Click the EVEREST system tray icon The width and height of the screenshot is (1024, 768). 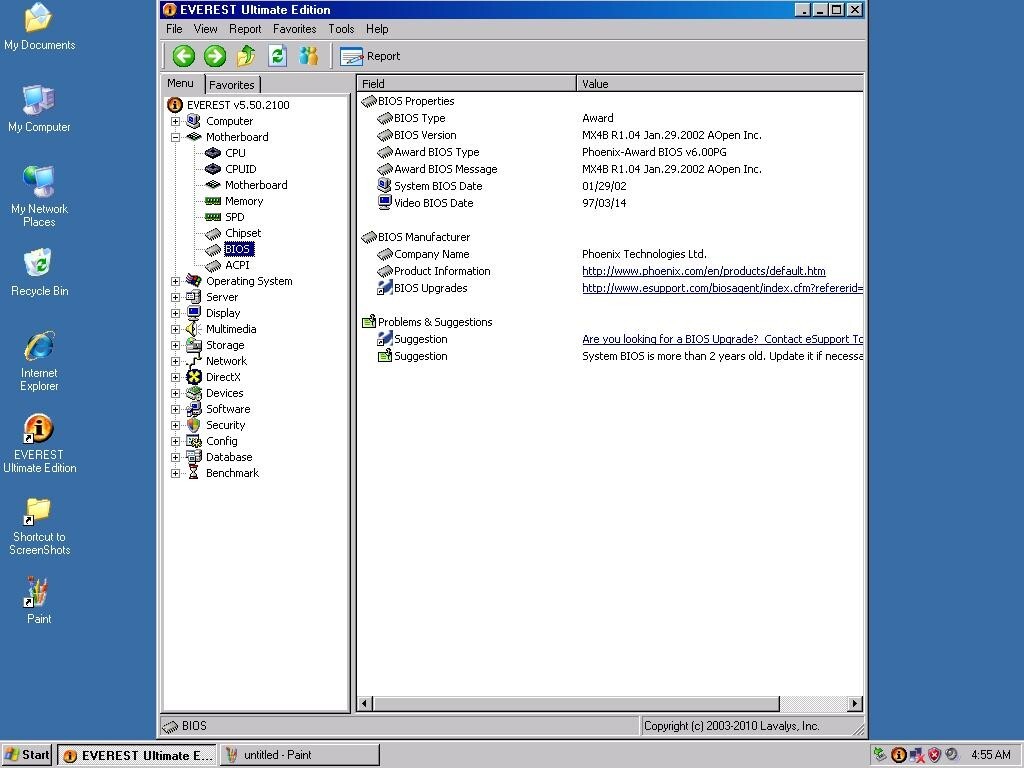pos(899,755)
